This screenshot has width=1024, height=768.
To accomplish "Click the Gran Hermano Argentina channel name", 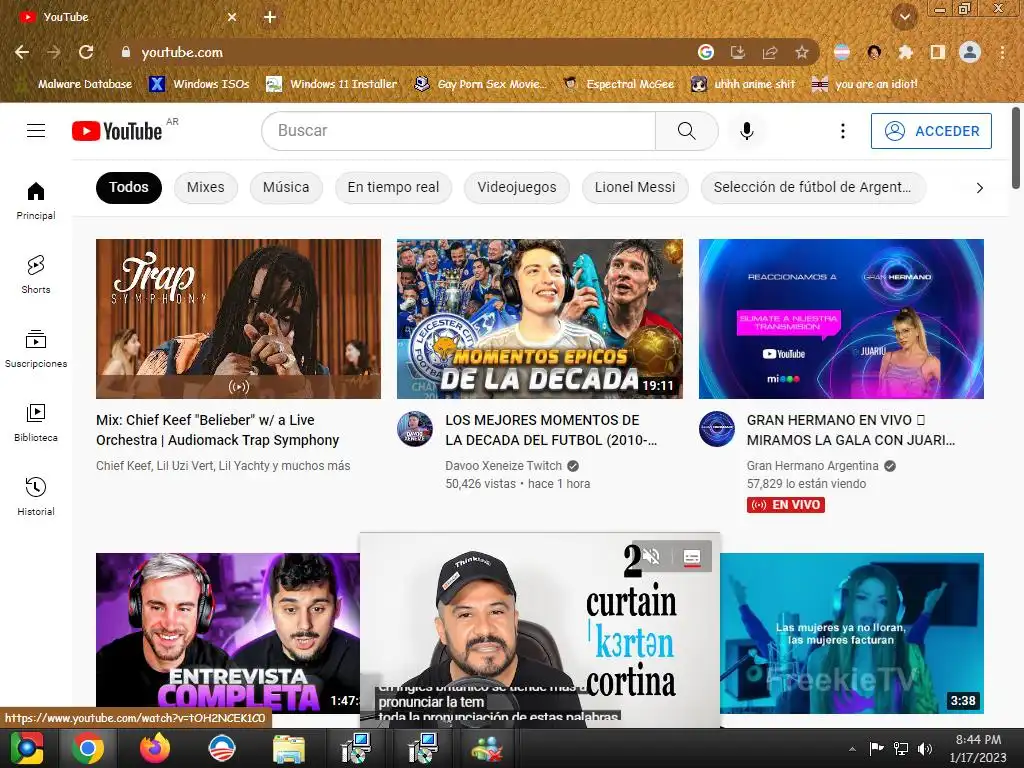I will pyautogui.click(x=812, y=466).
